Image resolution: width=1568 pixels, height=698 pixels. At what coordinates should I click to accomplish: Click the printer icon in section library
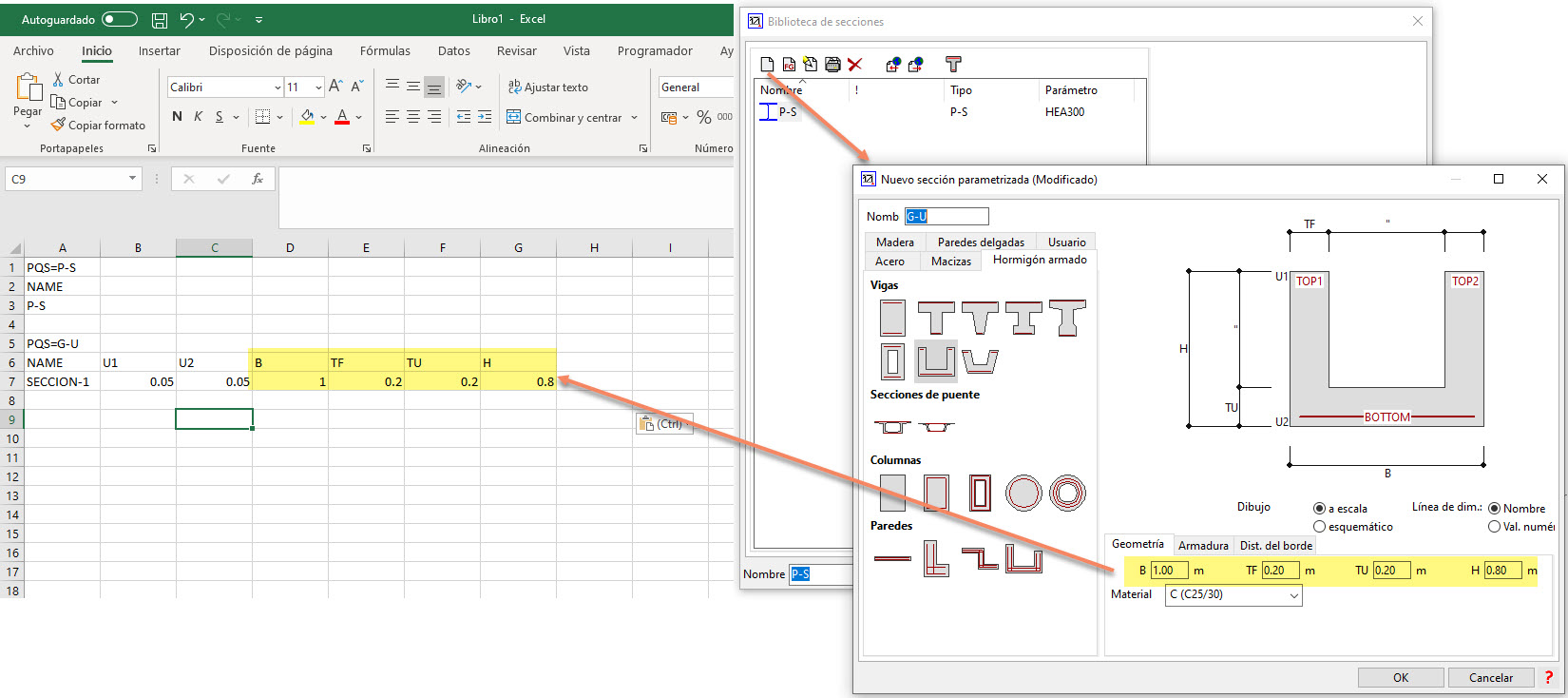coord(832,65)
